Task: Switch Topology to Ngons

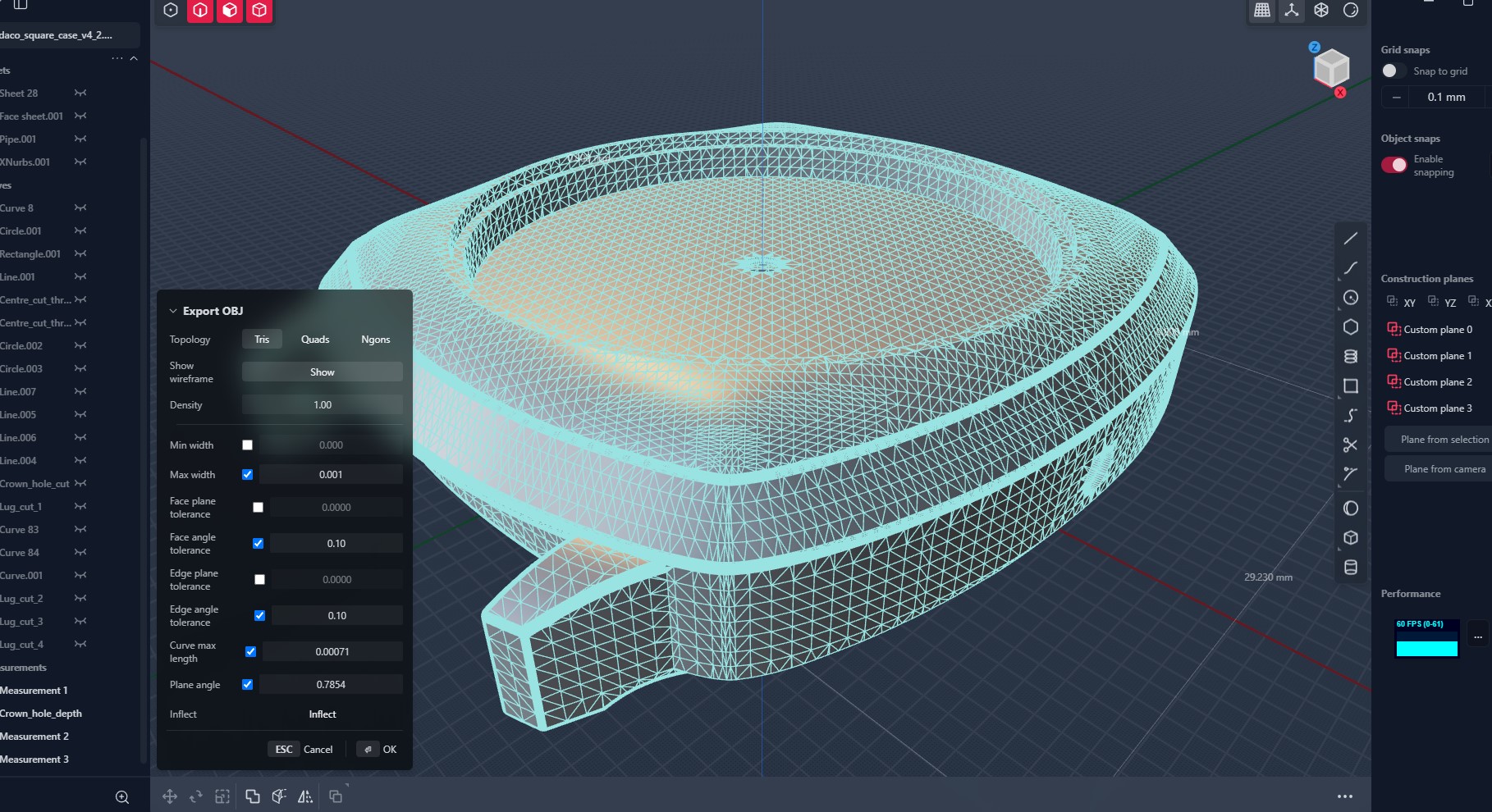Action: tap(376, 340)
